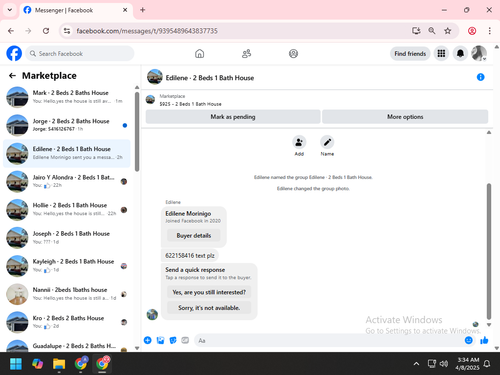Edit the chat Name with pencil icon
Viewport: 500px width, 375px height.
coord(327,142)
